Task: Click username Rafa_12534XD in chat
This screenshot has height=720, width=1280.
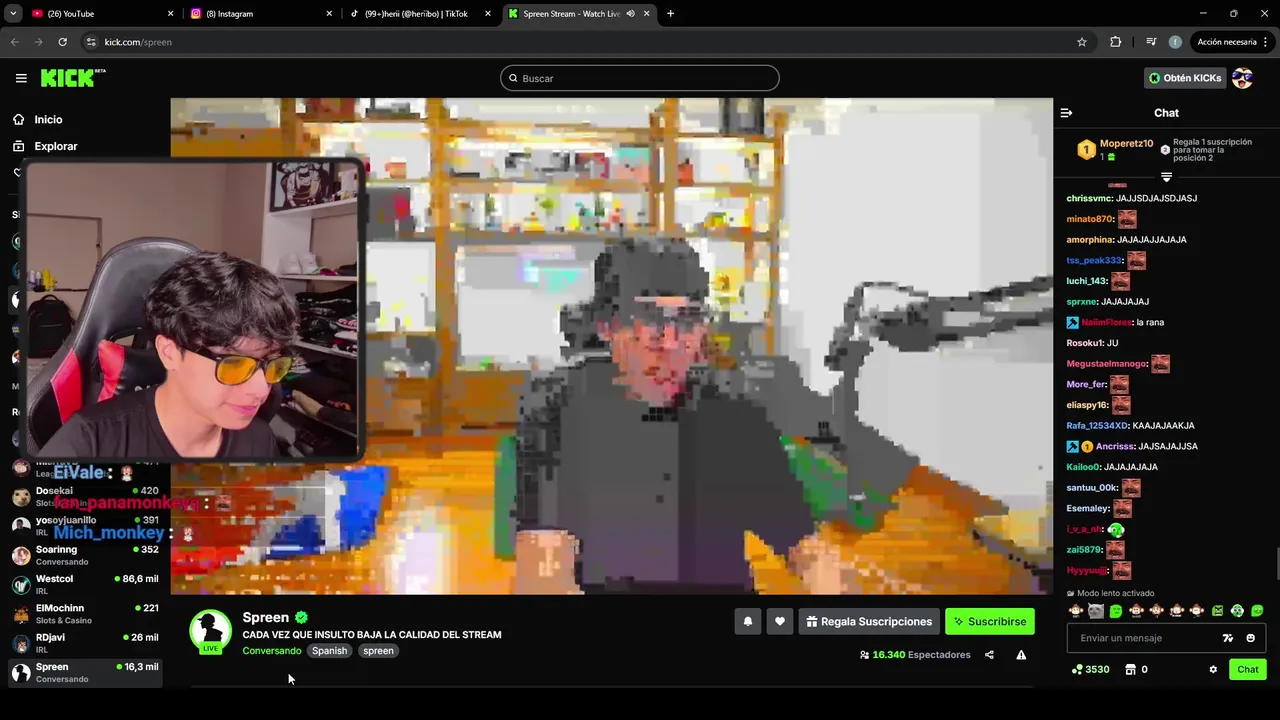Action: click(1097, 426)
